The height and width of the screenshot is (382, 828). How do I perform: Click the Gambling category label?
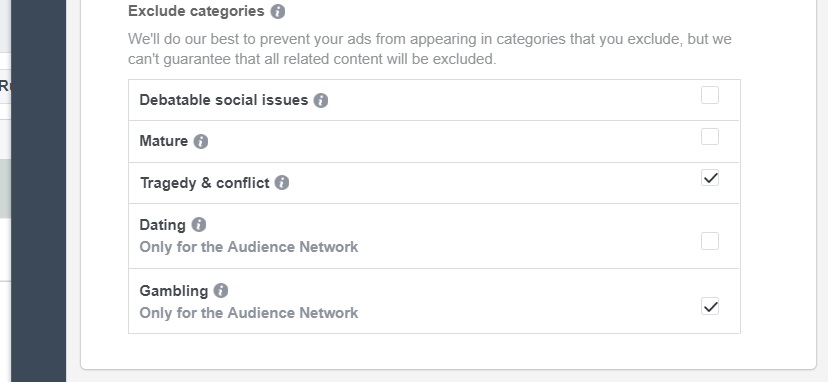point(174,291)
